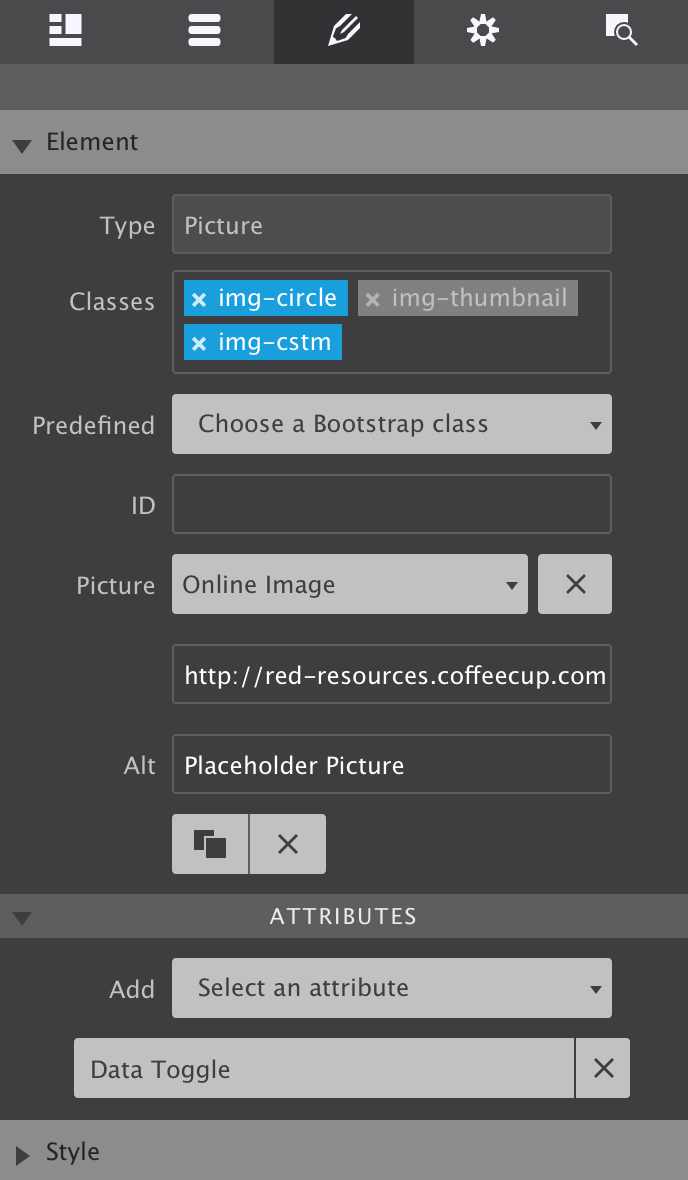Collapse the ATTRIBUTES section

click(22, 916)
